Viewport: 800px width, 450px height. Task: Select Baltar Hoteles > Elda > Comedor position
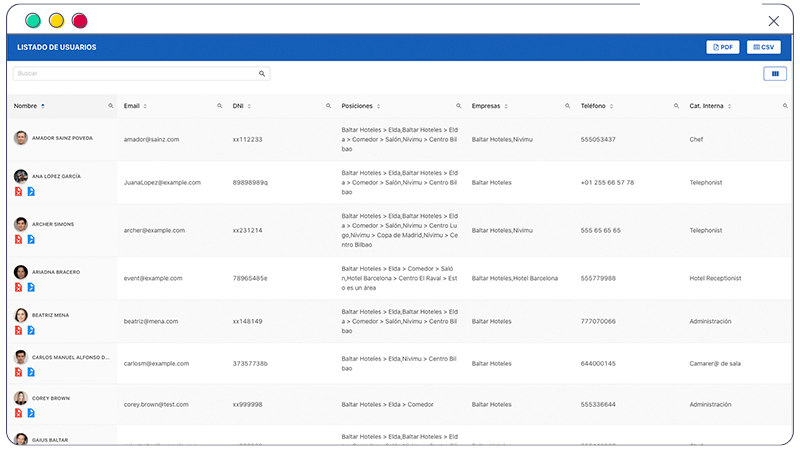pyautogui.click(x=387, y=404)
